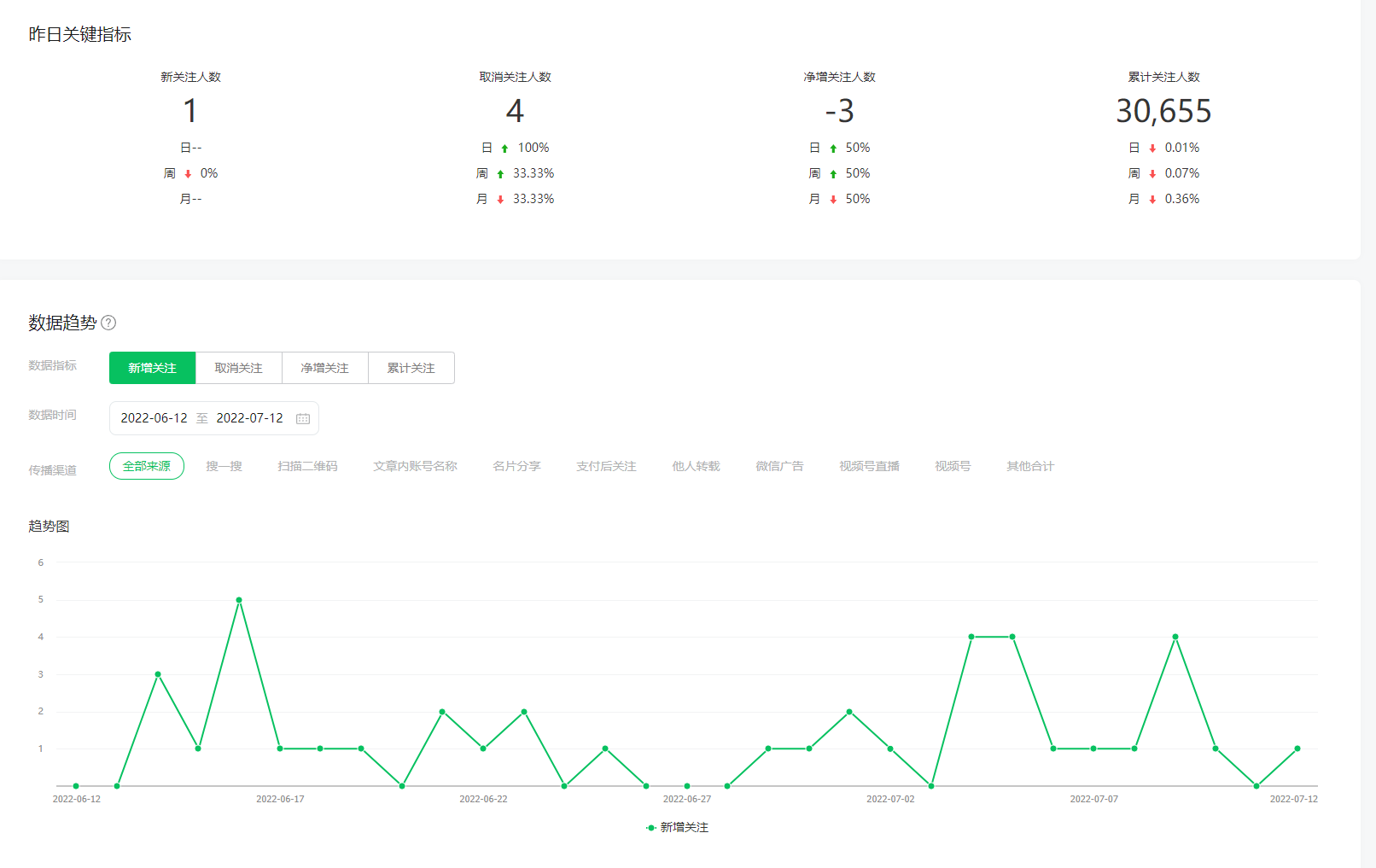
Task: Select 全部来源 channel filter
Action: pos(147,466)
